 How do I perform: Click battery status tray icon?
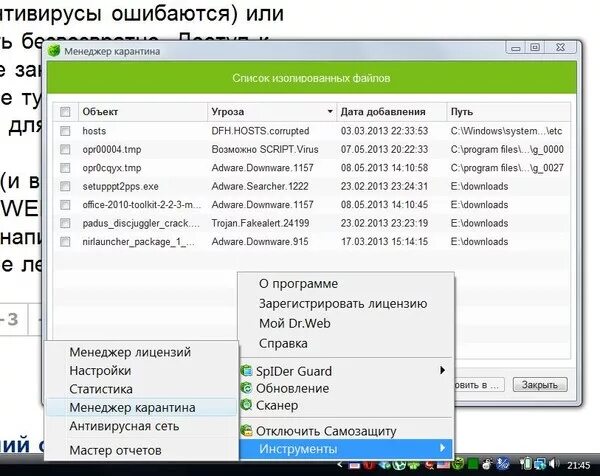coord(525,464)
